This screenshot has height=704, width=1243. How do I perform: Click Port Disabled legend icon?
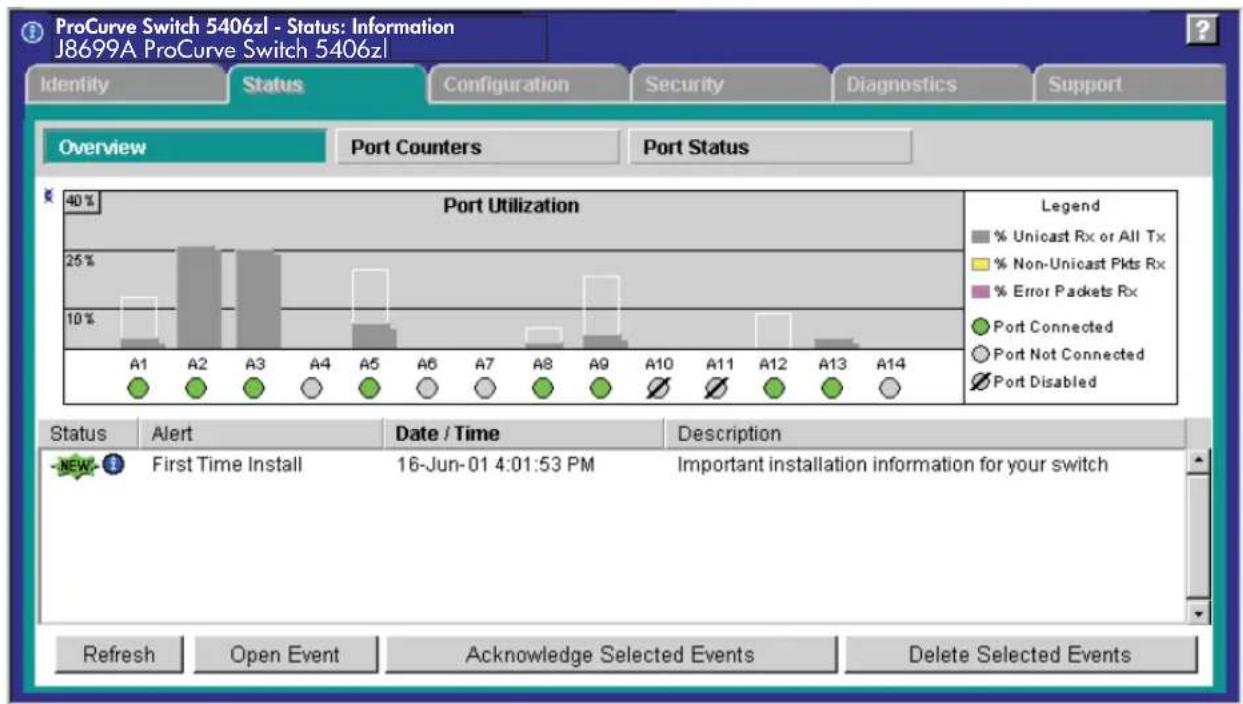(x=981, y=381)
